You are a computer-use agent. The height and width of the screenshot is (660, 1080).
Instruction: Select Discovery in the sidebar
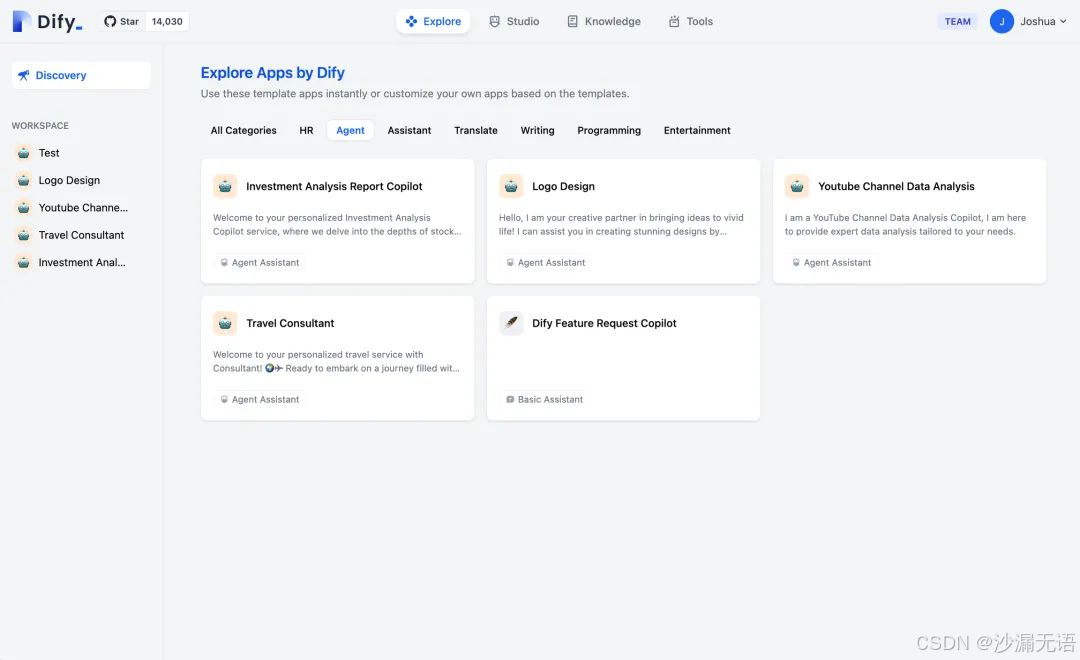pos(81,75)
